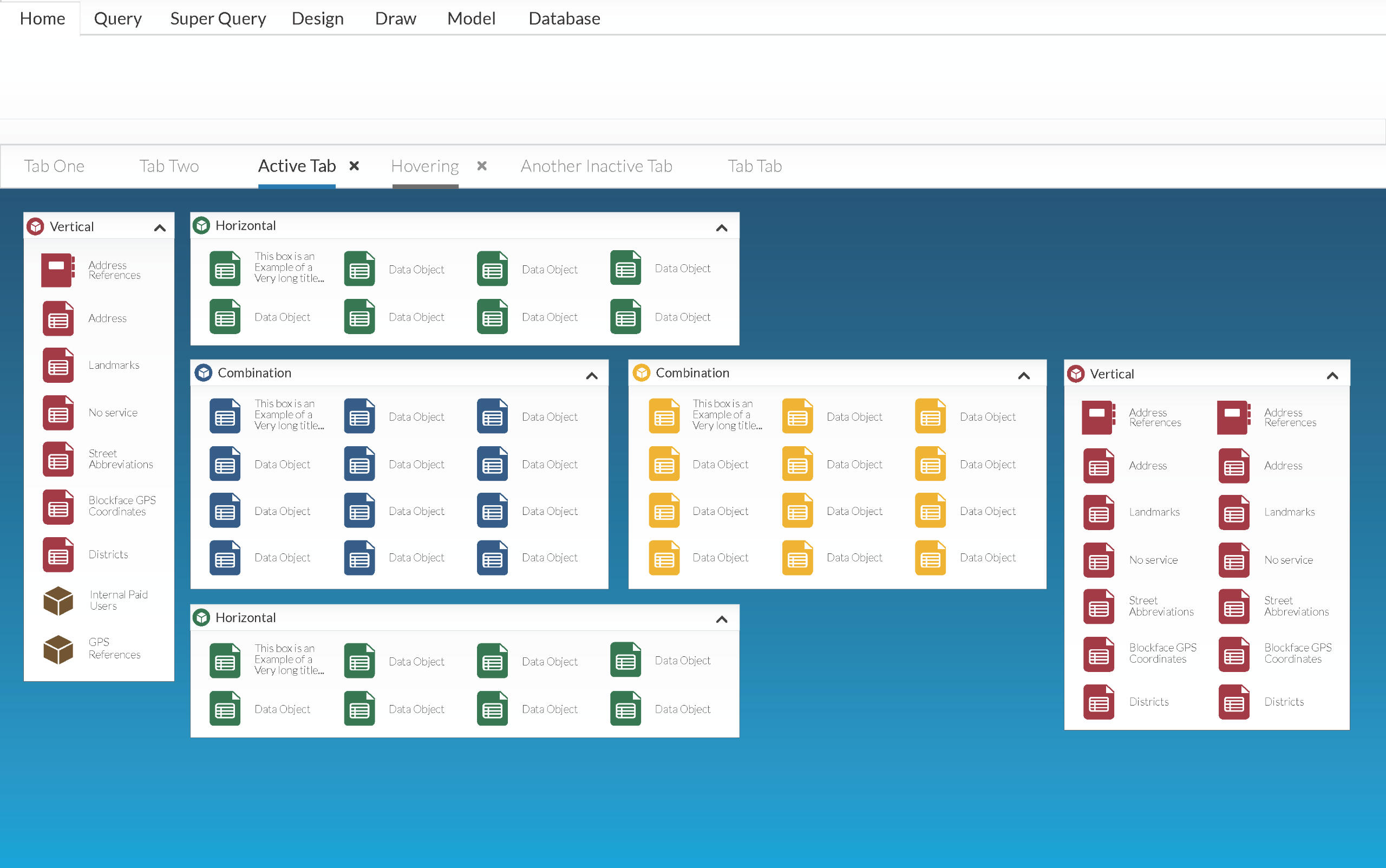The width and height of the screenshot is (1386, 868).
Task: Open the Super Query menu tab
Action: 218,18
